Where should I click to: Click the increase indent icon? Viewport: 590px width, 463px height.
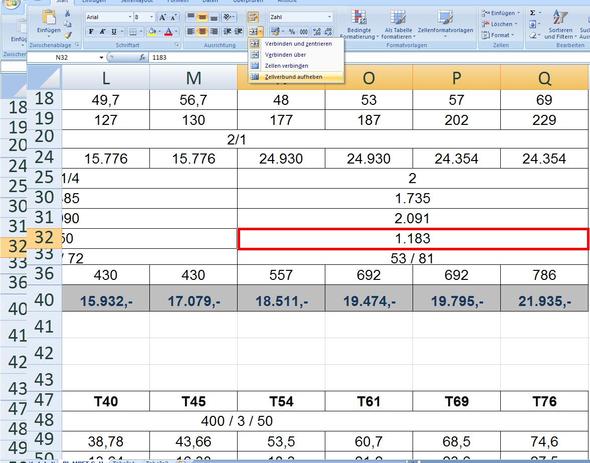tap(239, 31)
